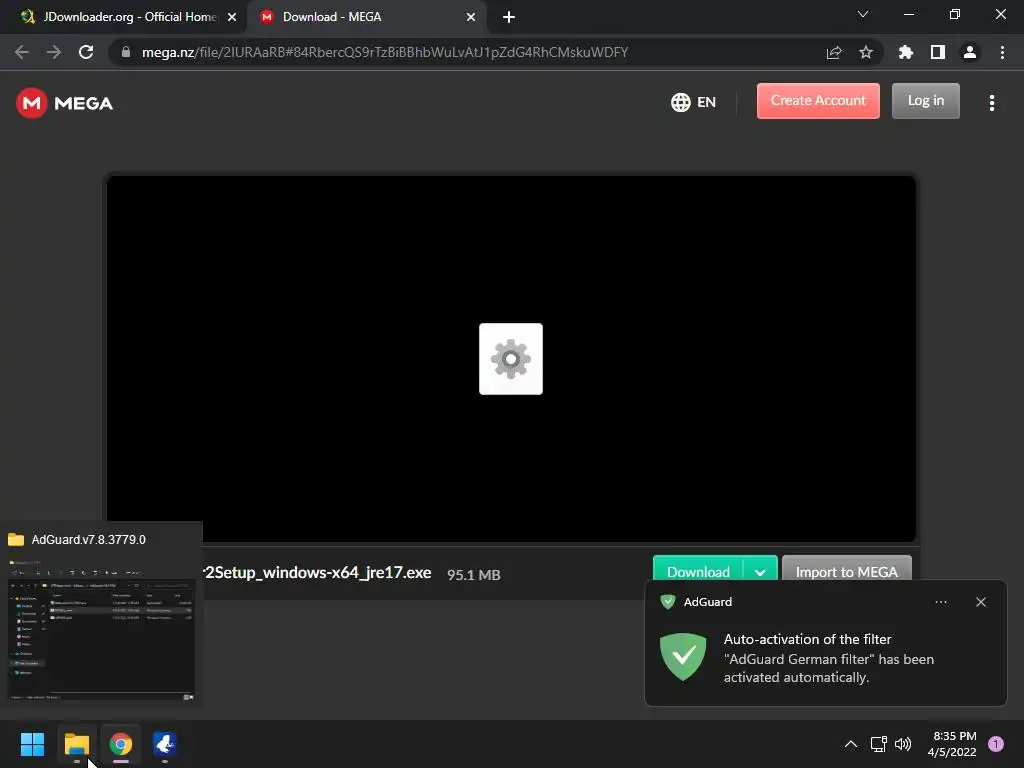The width and height of the screenshot is (1024, 768).
Task: Go forward in browser history
Action: tap(54, 52)
